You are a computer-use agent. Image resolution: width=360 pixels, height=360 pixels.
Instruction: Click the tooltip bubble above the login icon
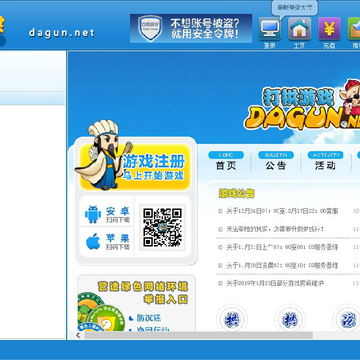295,7
